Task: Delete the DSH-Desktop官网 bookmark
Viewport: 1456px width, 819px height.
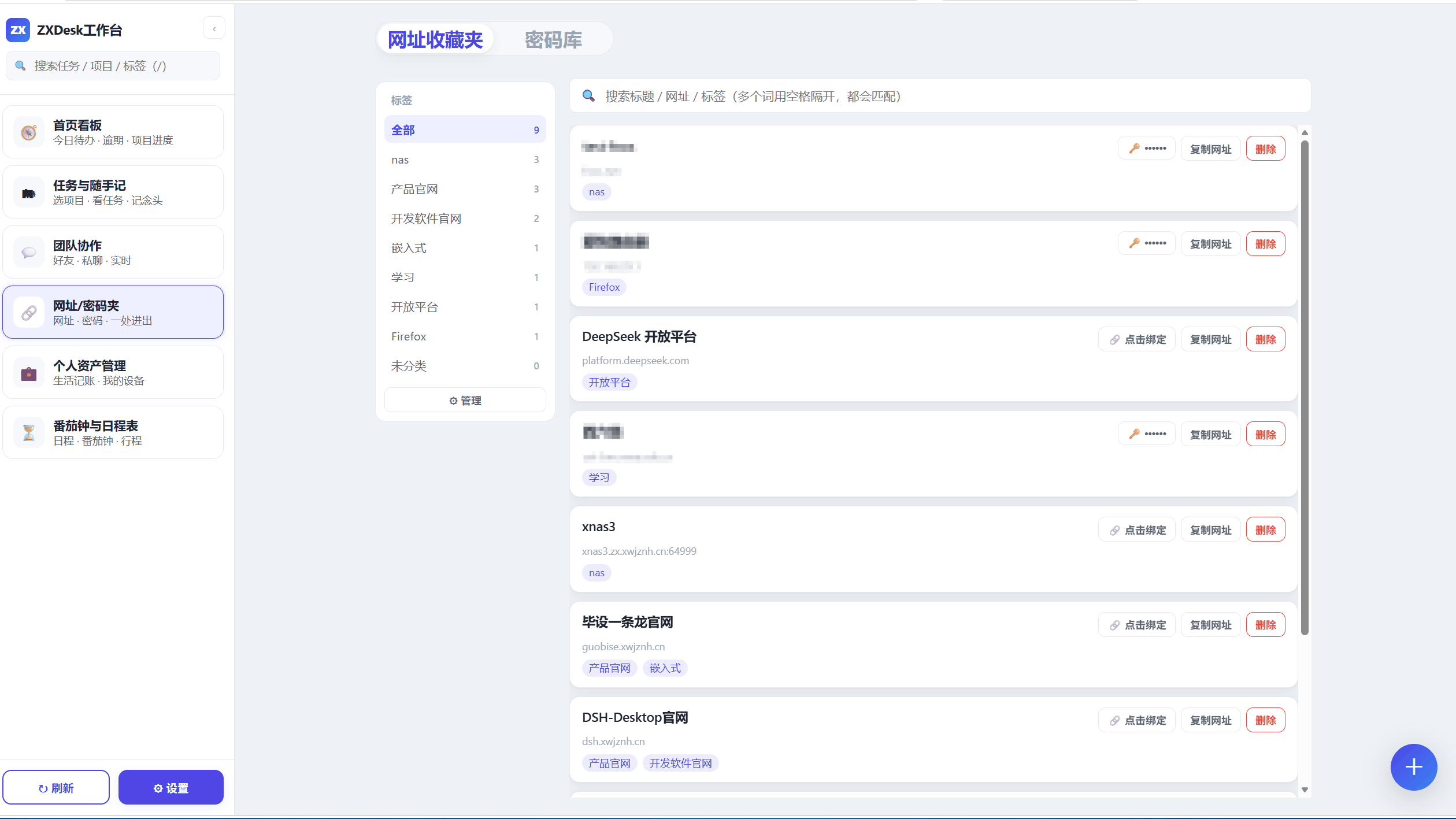Action: [x=1265, y=720]
